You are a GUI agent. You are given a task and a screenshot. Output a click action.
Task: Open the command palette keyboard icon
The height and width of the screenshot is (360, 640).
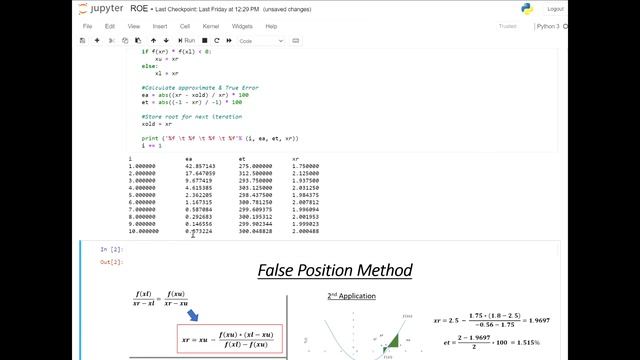296,40
